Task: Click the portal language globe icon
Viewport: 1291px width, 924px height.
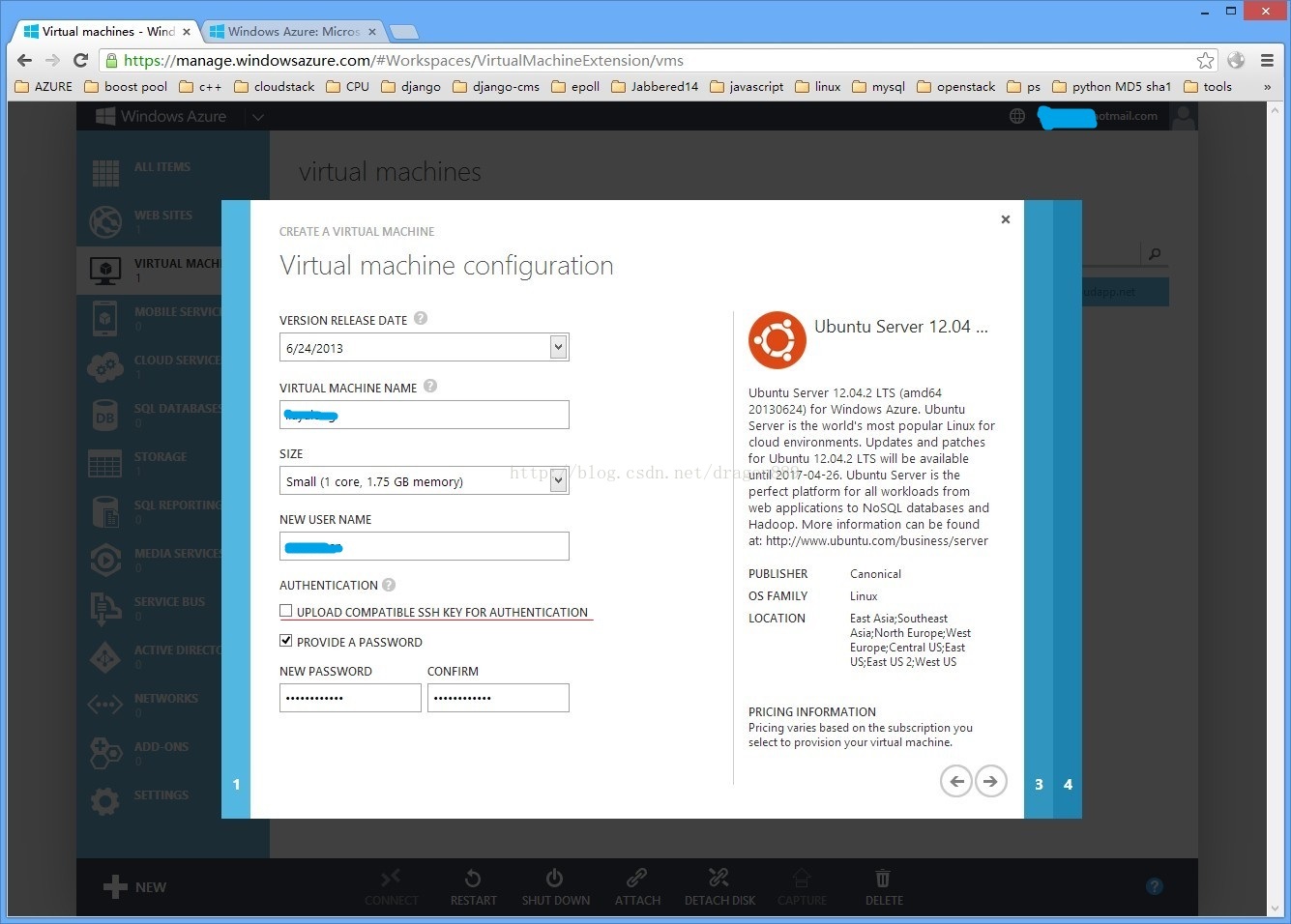Action: [1017, 116]
